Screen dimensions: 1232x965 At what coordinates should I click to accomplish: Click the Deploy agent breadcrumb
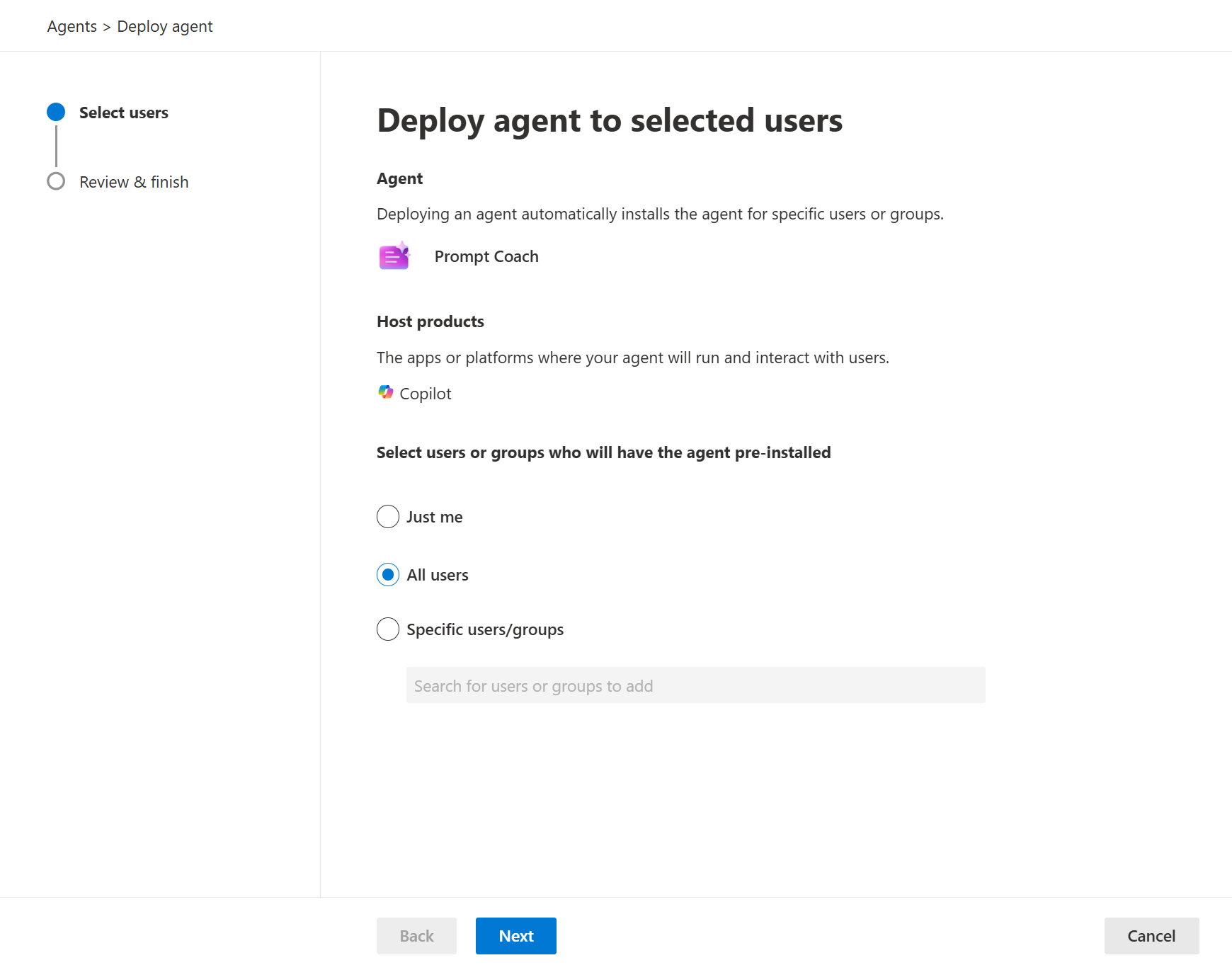click(164, 25)
